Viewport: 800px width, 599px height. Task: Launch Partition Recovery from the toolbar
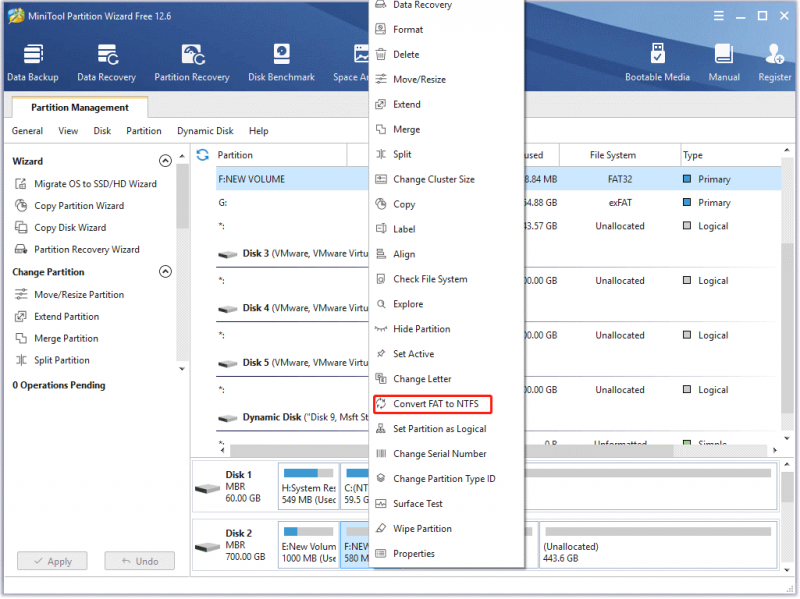192,63
